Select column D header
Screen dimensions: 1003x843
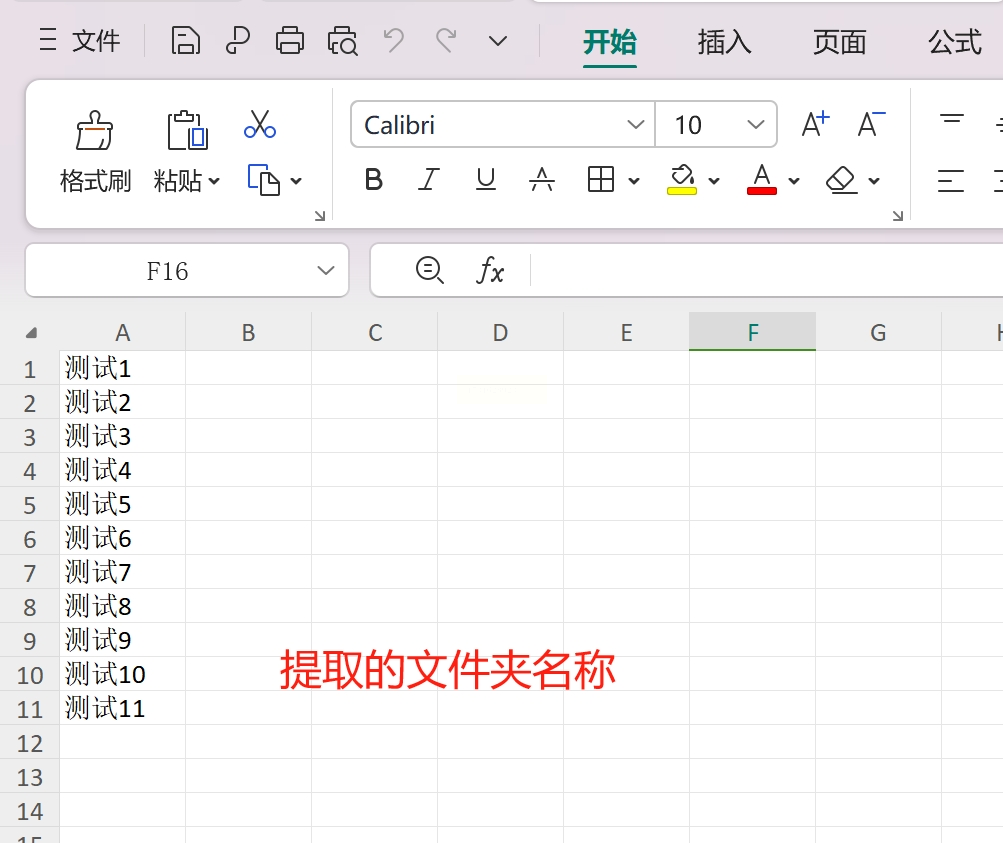pyautogui.click(x=500, y=332)
